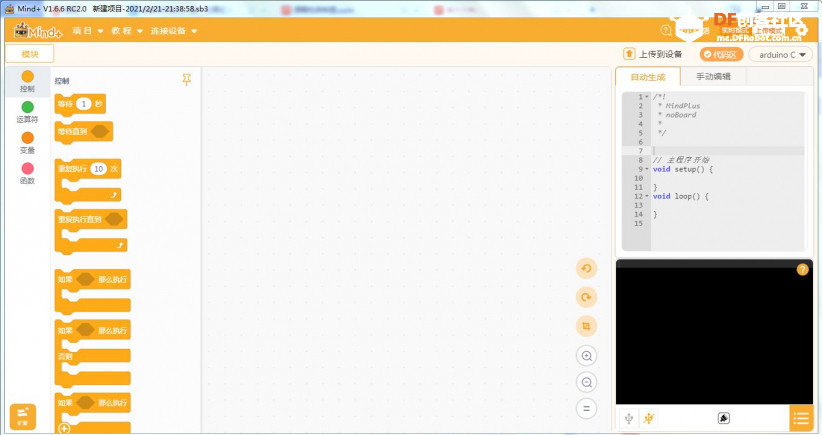Click the void setup() code line
The image size is (822, 435).
683,169
